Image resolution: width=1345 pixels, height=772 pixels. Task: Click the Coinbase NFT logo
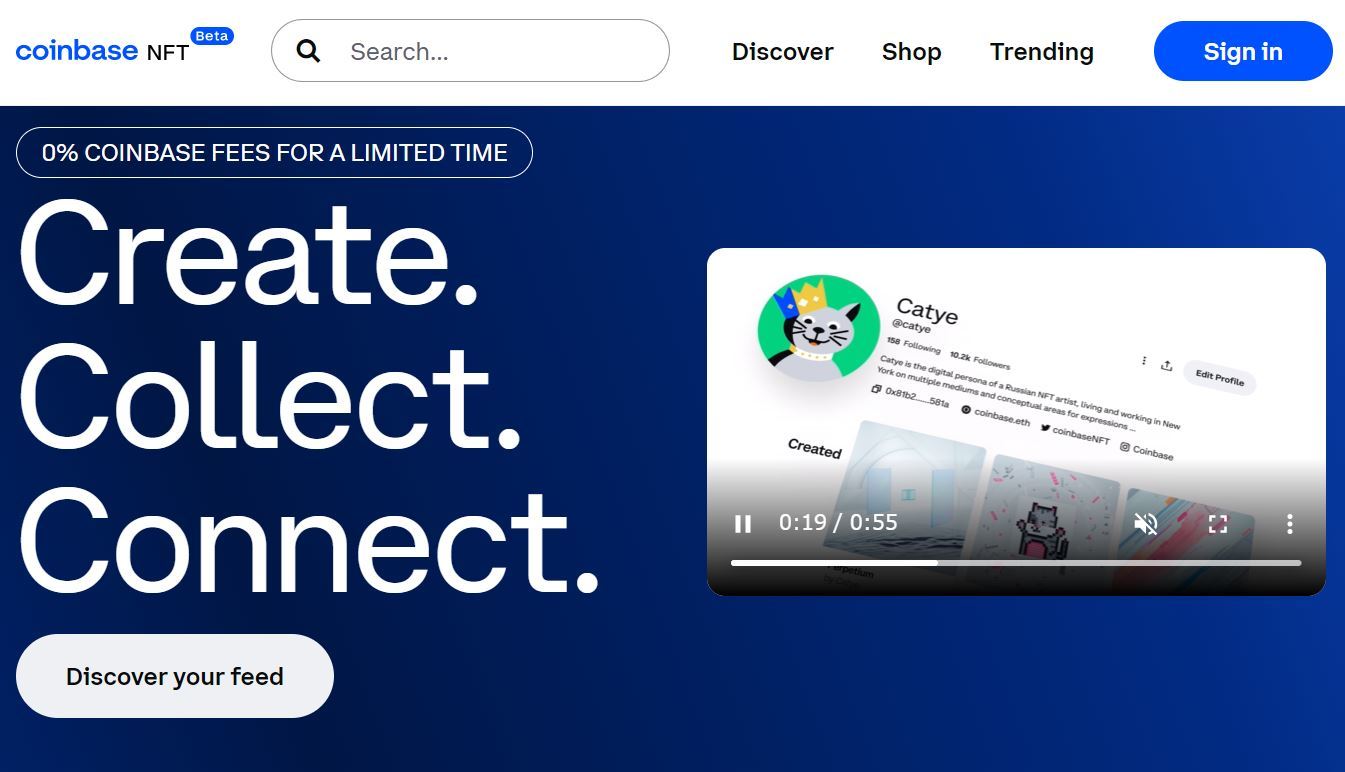(102, 51)
